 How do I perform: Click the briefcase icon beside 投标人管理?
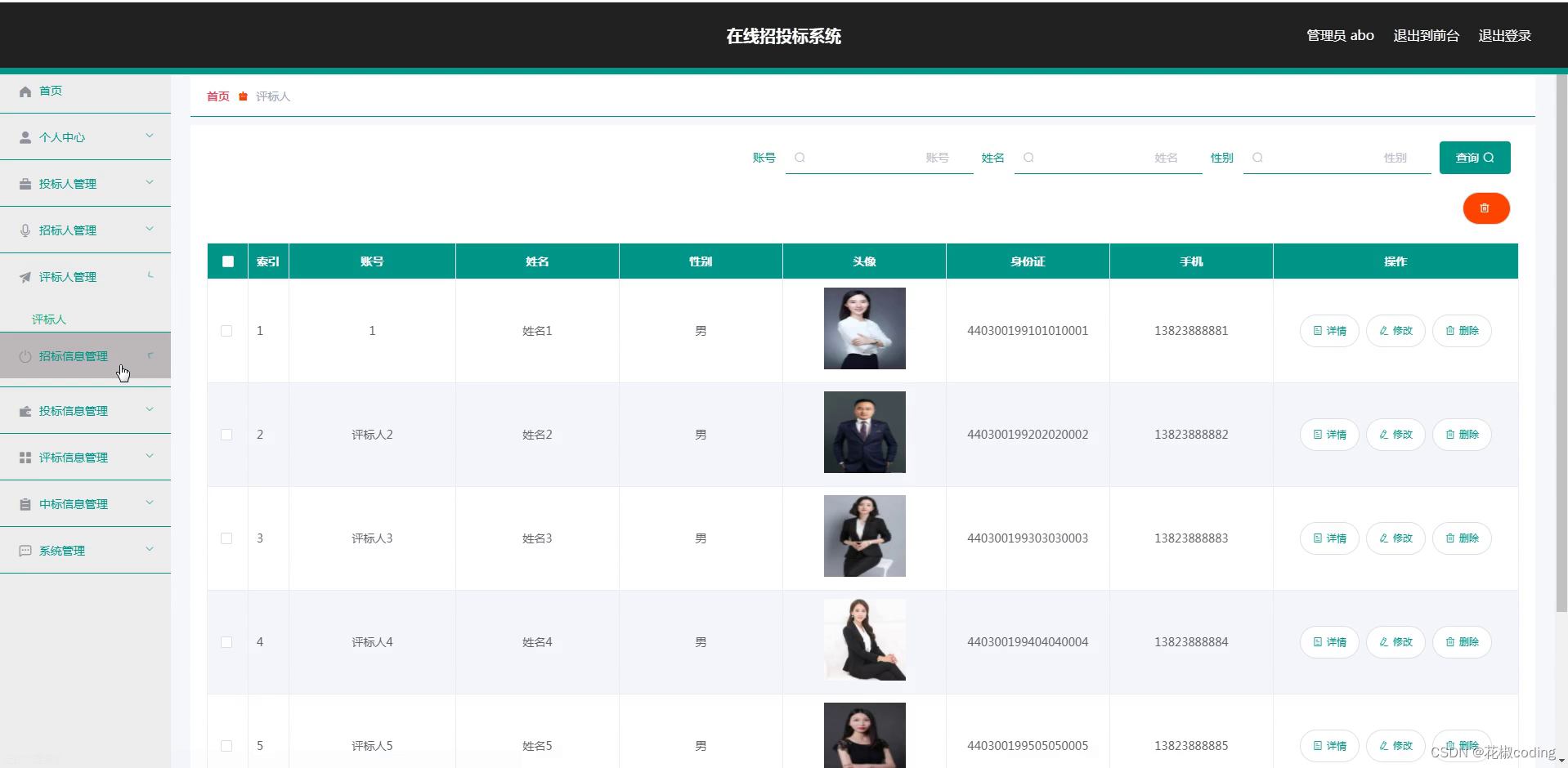pos(25,184)
